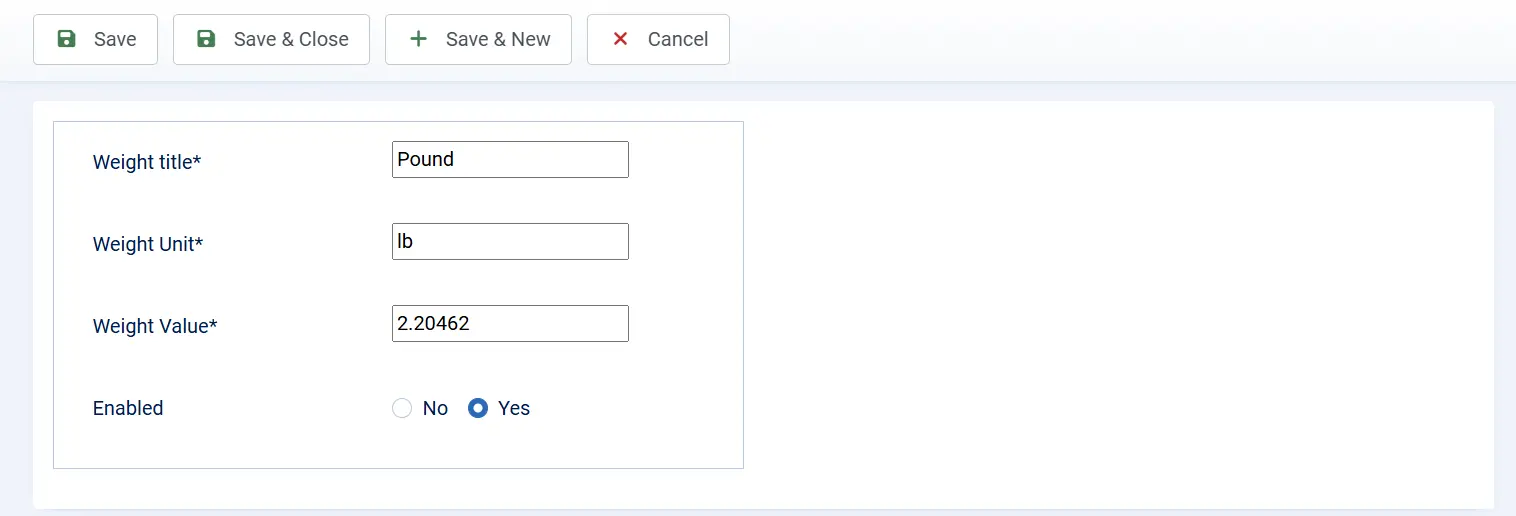Click the plus icon on Save & New
Screen dimensions: 1516x516
[x=419, y=39]
